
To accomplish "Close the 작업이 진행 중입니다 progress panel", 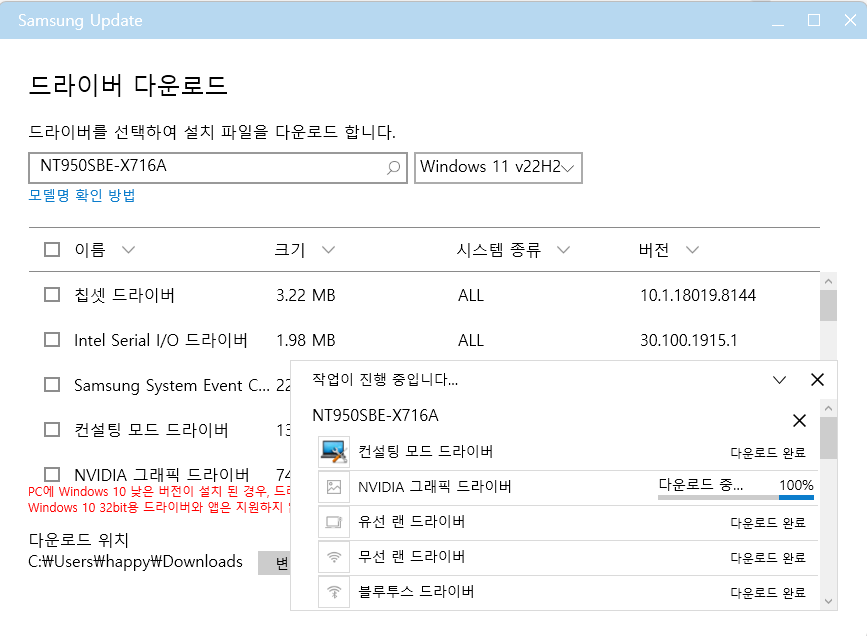I will coord(817,379).
